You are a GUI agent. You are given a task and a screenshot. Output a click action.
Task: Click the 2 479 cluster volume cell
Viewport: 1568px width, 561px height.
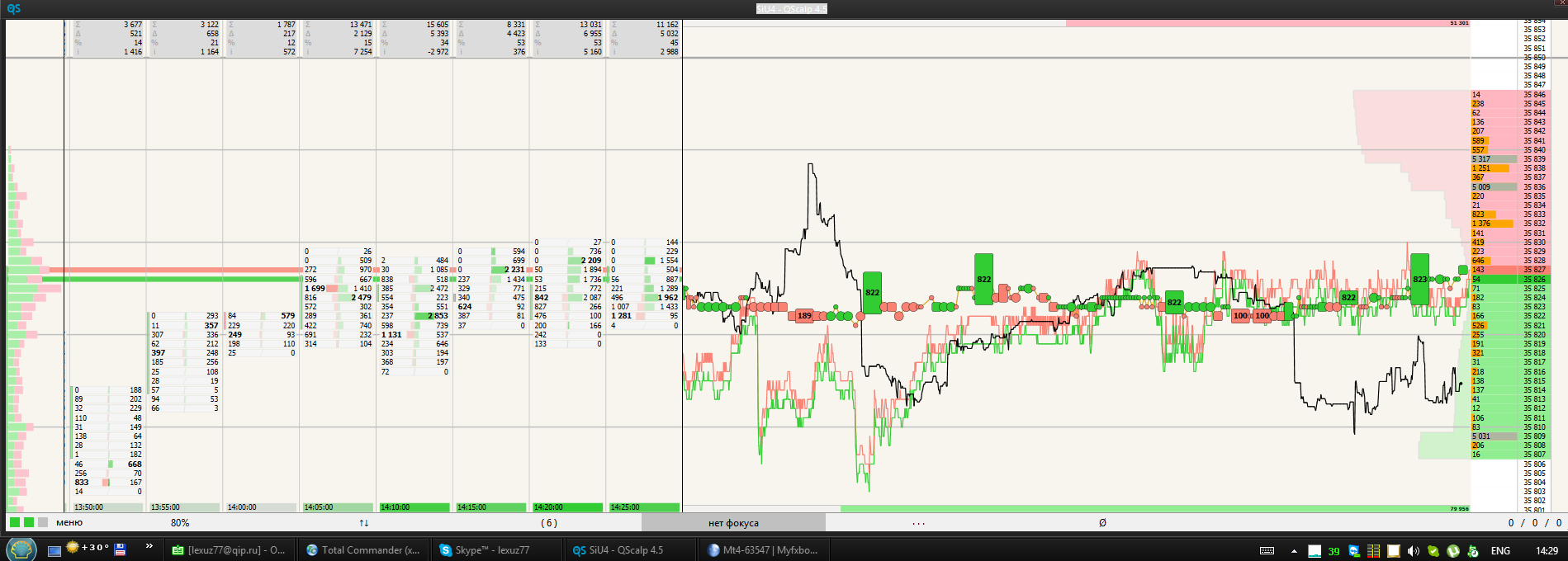point(361,298)
